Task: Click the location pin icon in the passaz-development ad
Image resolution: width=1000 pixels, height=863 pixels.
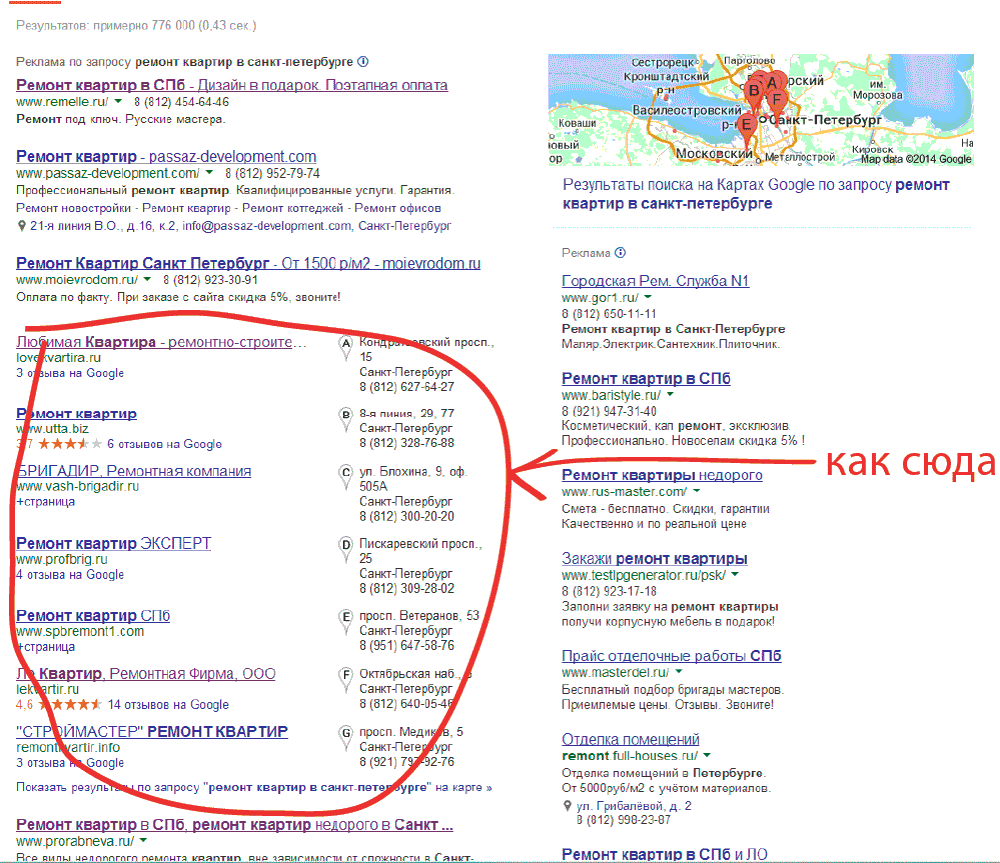Action: (22, 226)
